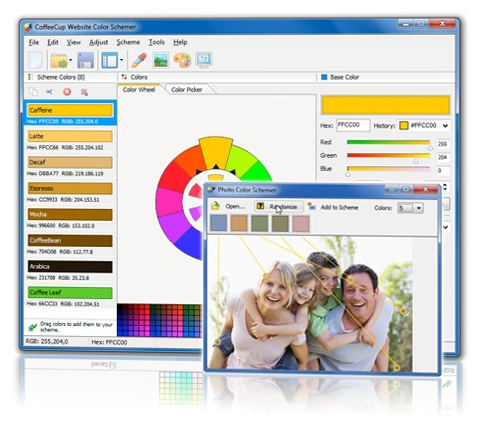Select the olive extracted photo swatch
The image size is (484, 432).
click(x=280, y=223)
